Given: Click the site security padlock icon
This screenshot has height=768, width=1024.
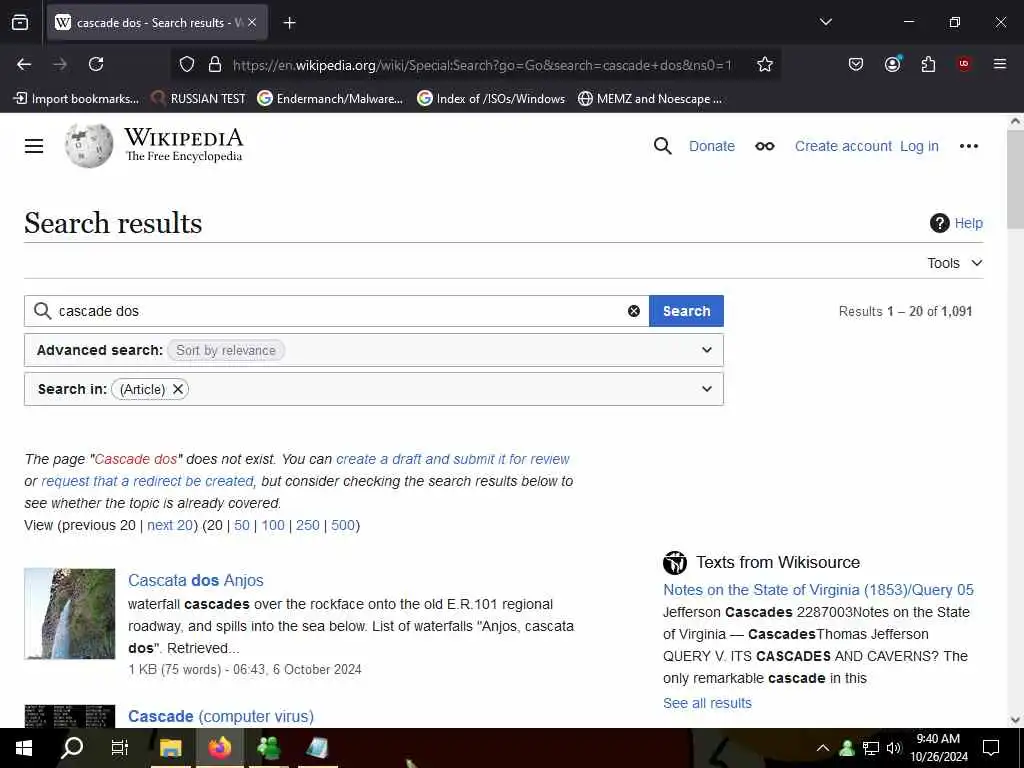Looking at the screenshot, I should click(215, 65).
